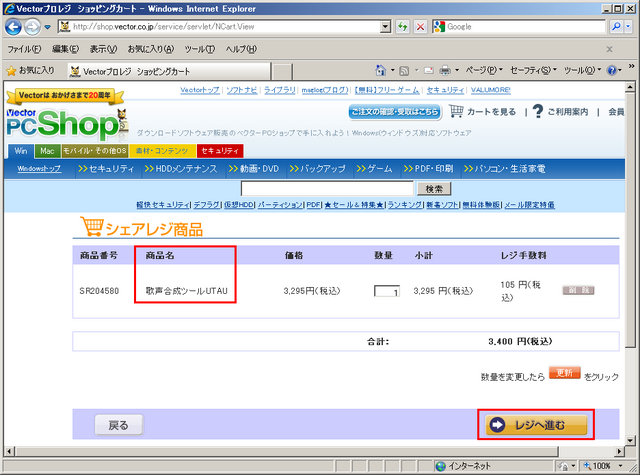Expand the Print options dropdown arrow

(457, 70)
